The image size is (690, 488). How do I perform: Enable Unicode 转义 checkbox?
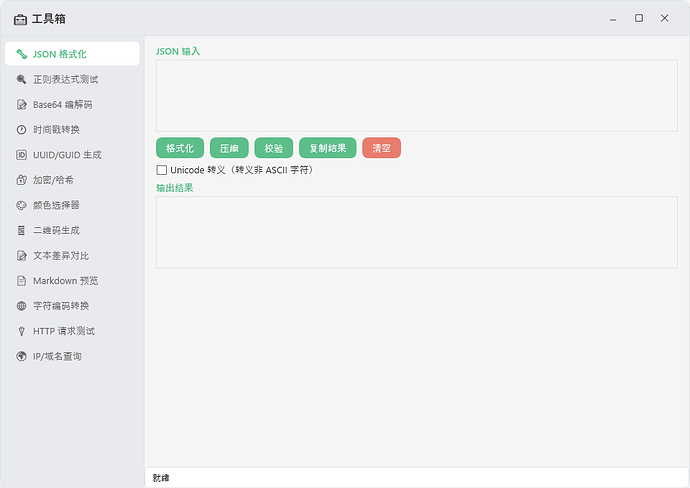click(161, 170)
